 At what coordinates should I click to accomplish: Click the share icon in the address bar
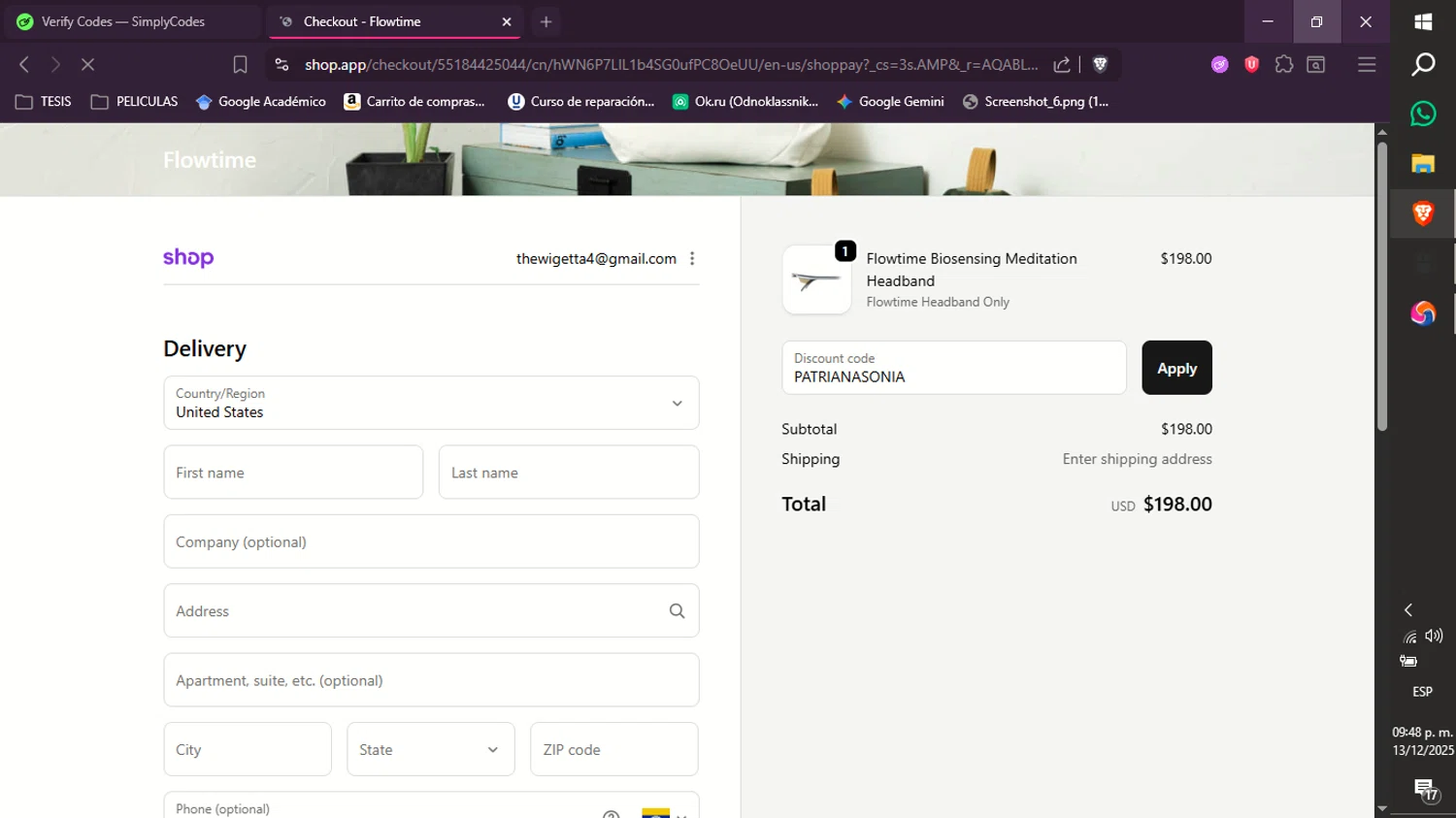point(1062,64)
